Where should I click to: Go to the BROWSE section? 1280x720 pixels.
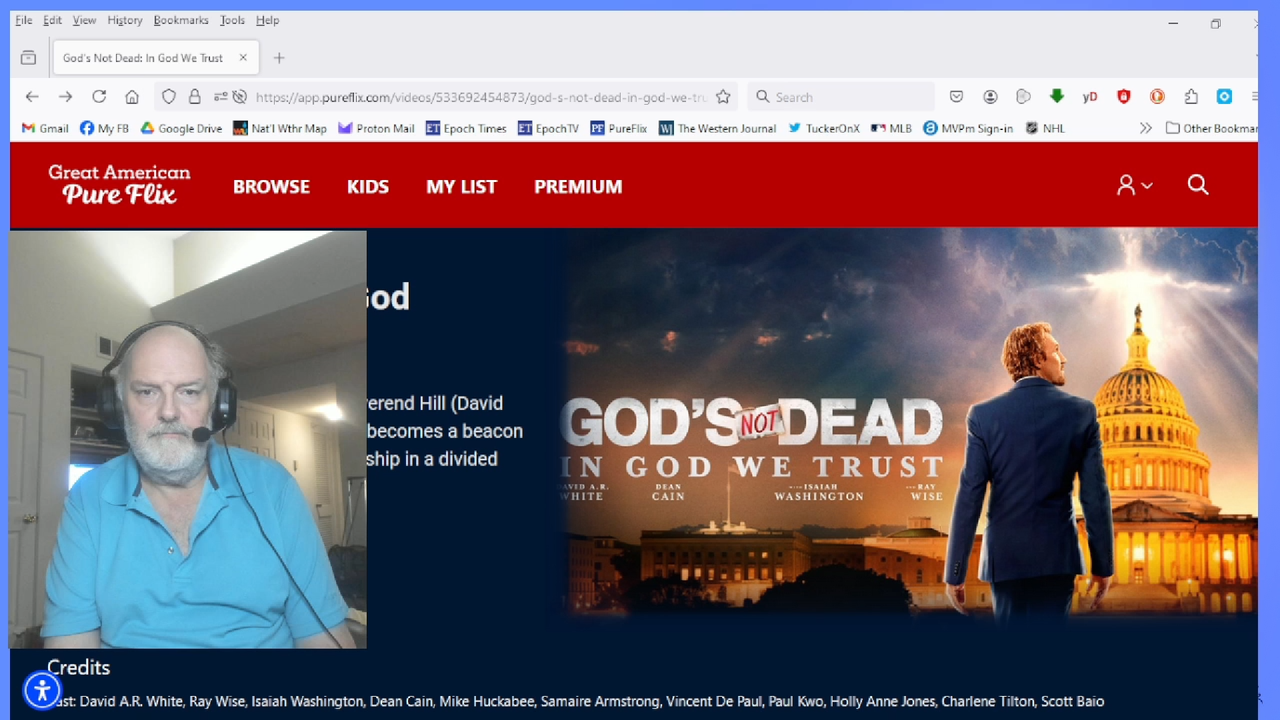coord(271,186)
